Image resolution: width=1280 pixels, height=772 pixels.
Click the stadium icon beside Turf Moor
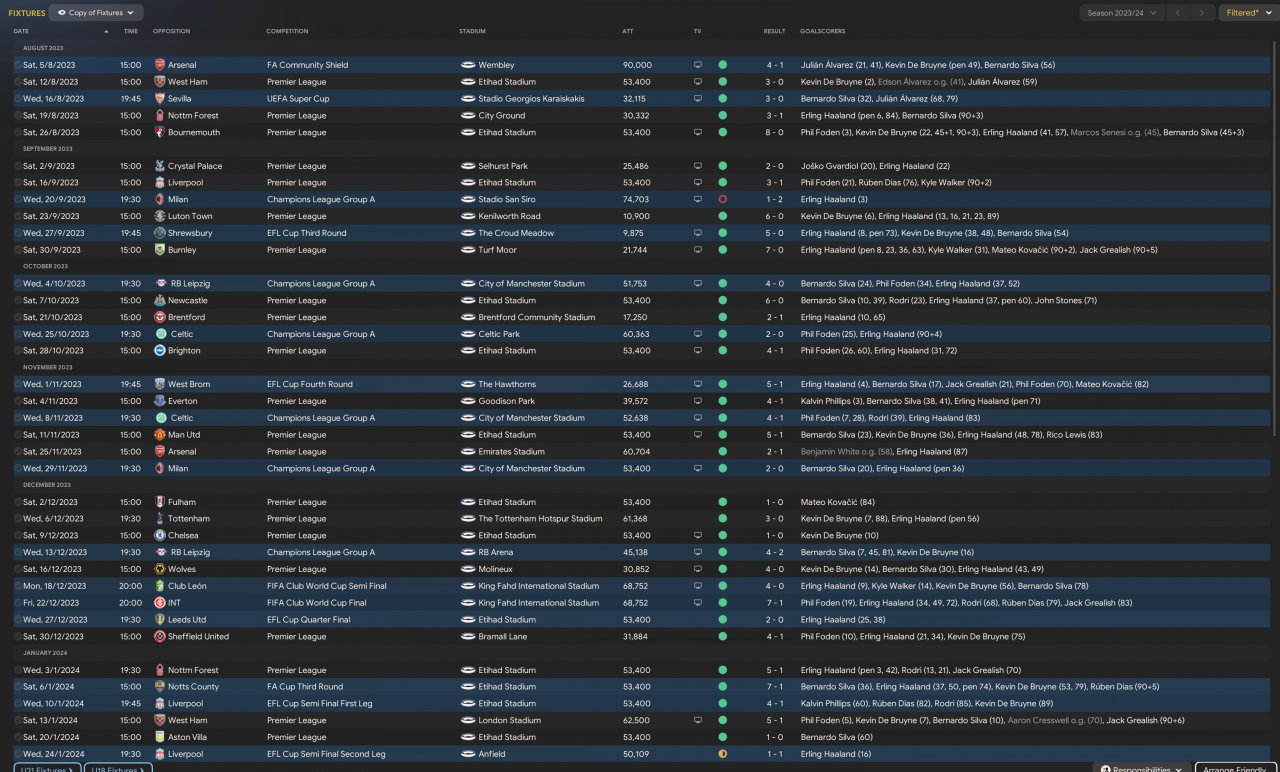(467, 250)
